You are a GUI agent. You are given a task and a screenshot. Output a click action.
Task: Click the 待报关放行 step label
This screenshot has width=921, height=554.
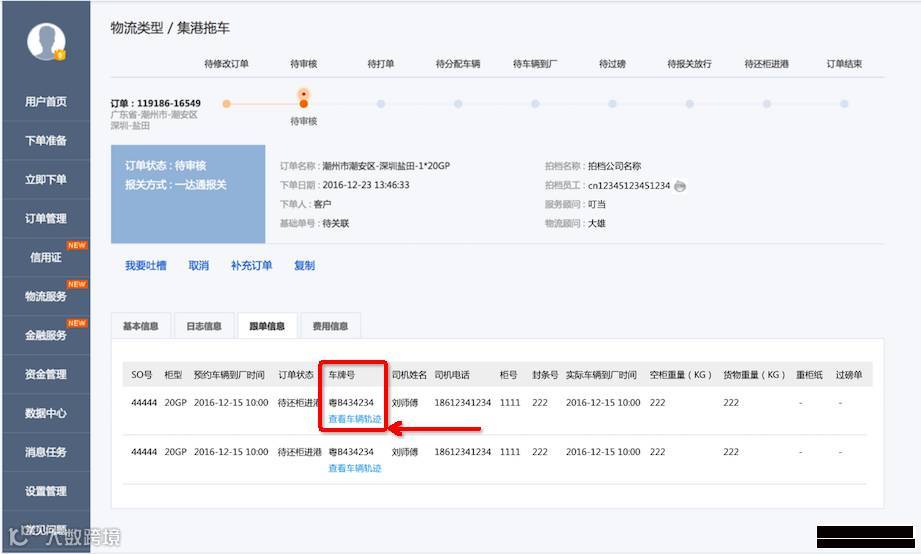click(x=690, y=64)
